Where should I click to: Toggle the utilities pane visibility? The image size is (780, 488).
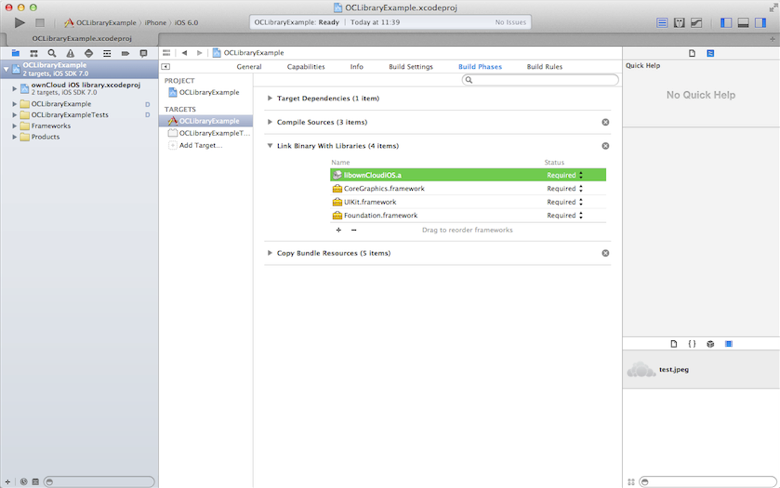coord(762,22)
